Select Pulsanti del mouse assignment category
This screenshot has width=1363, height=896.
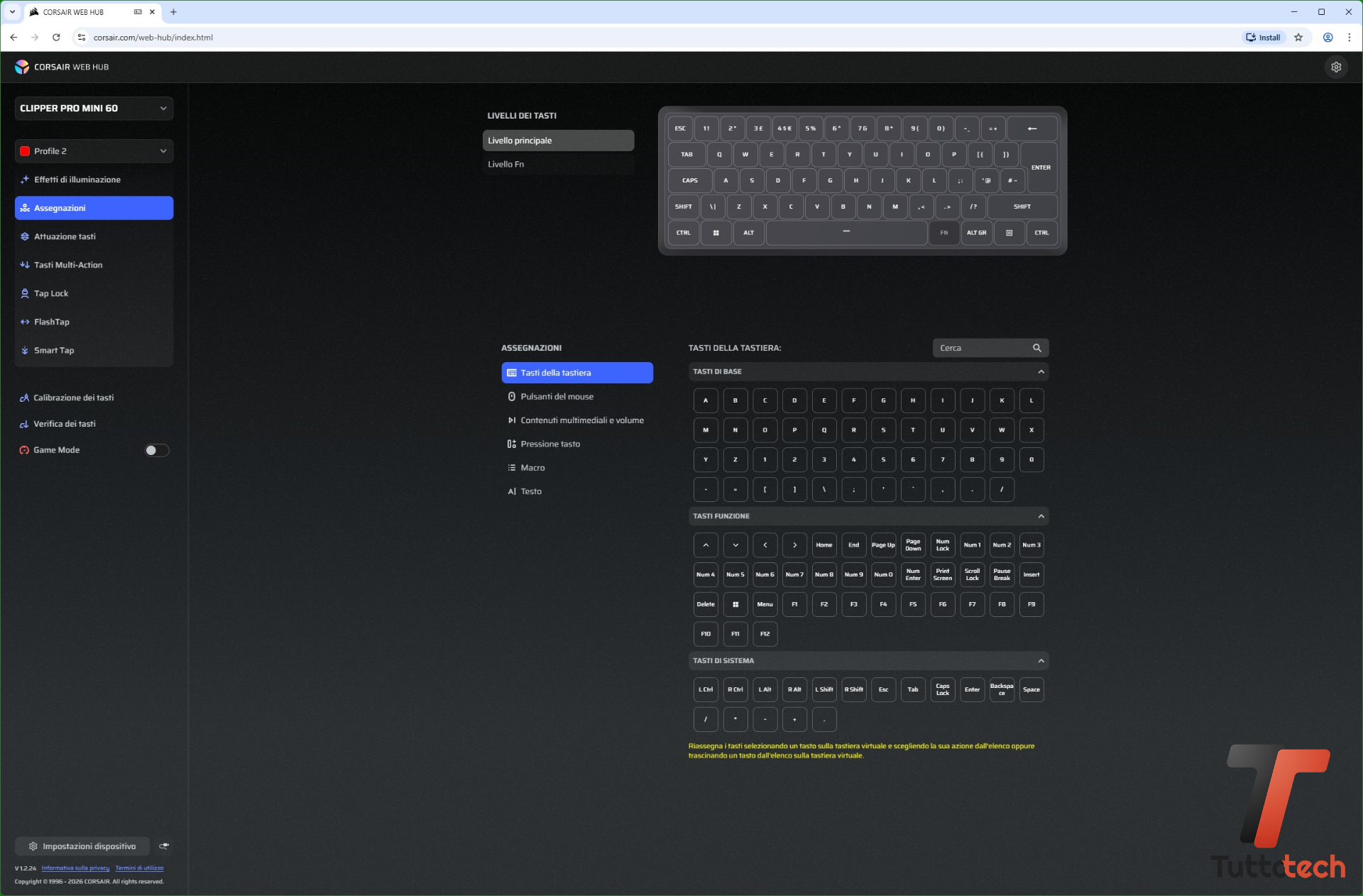click(577, 397)
